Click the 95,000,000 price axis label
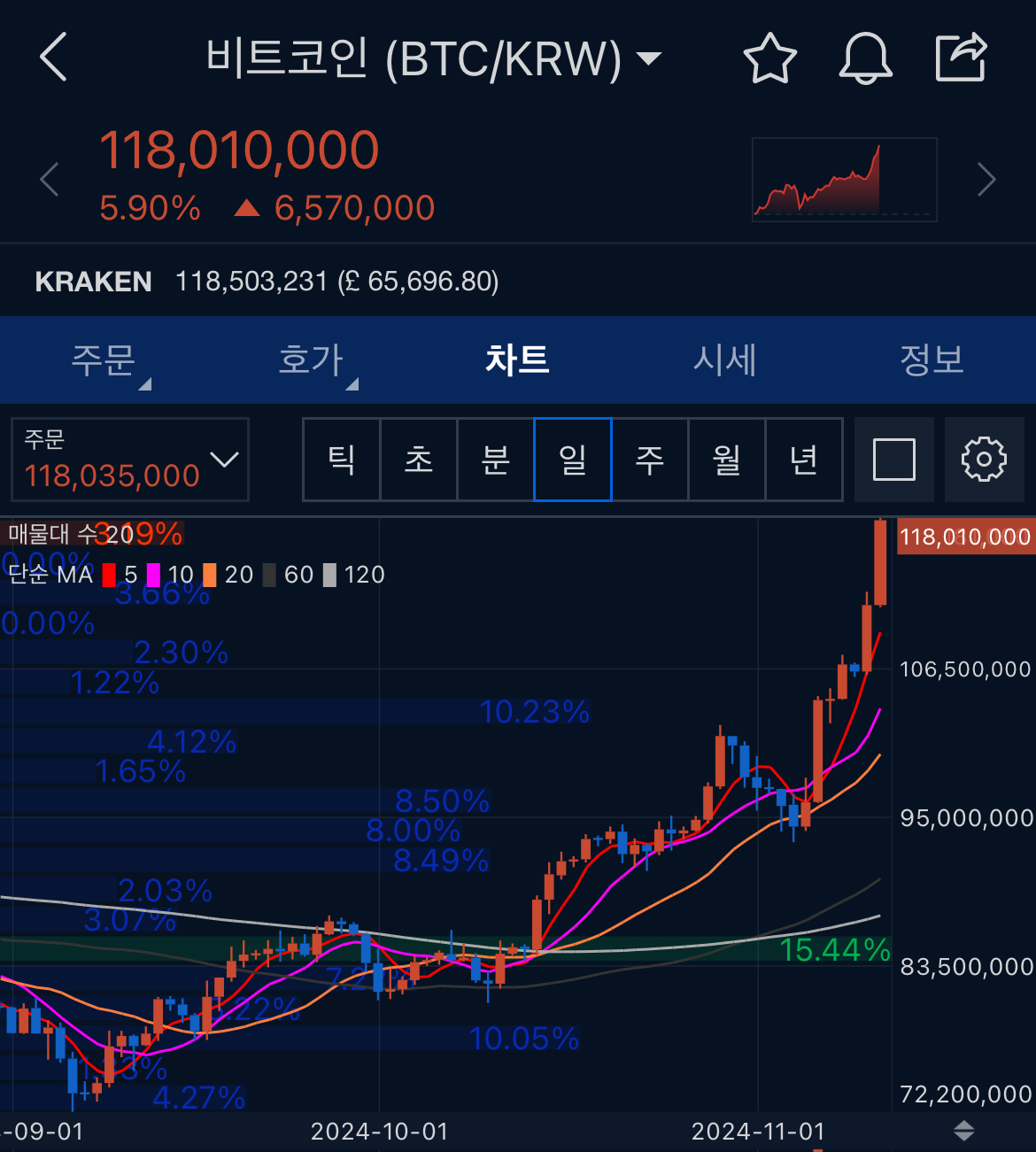 pyautogui.click(x=966, y=818)
